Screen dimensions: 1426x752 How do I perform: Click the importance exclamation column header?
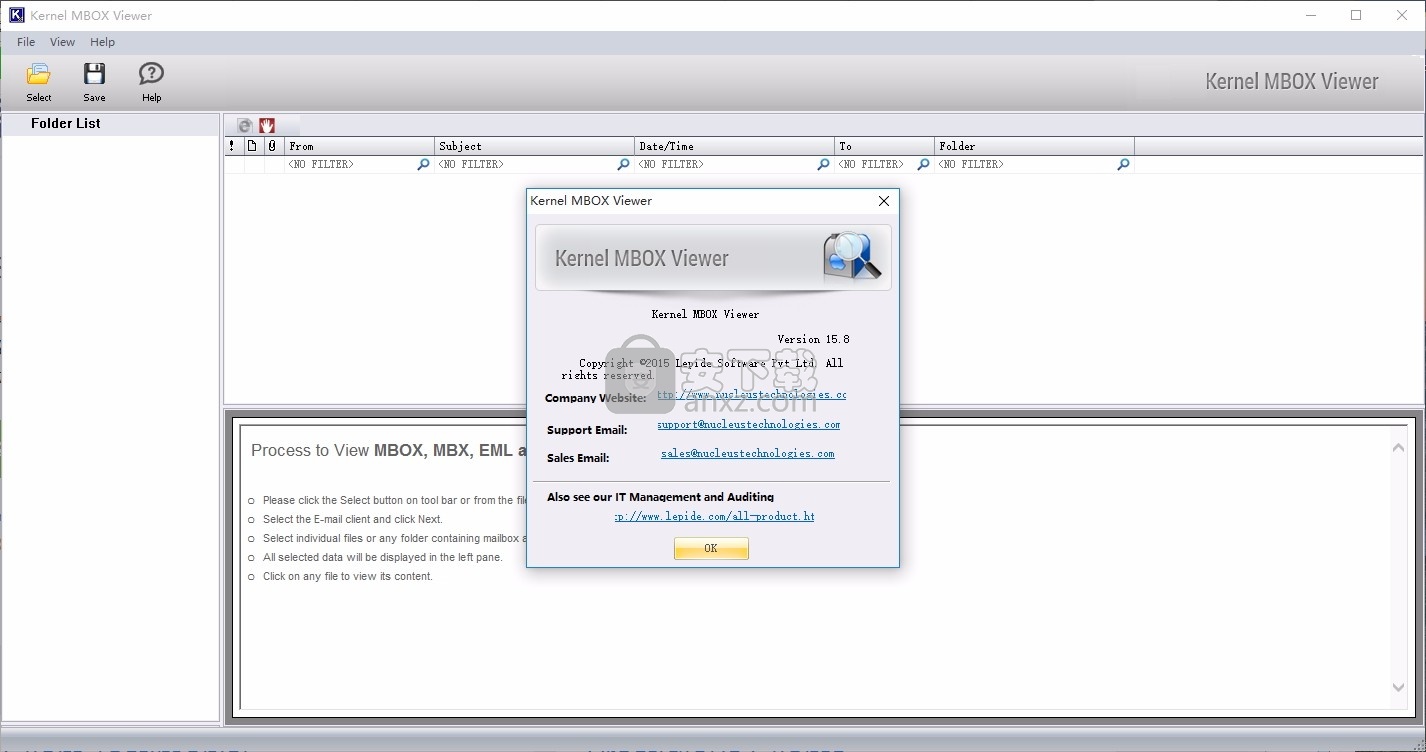pos(233,146)
